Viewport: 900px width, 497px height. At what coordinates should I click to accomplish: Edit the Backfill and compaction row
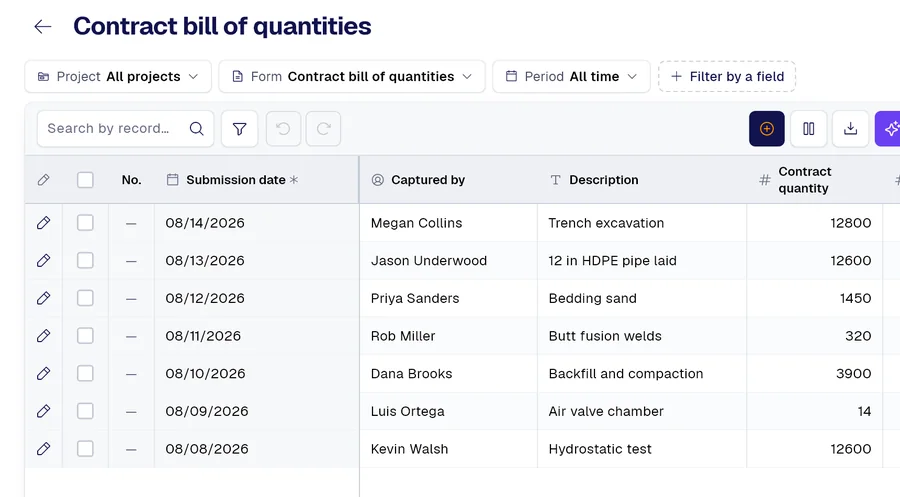pyautogui.click(x=44, y=374)
